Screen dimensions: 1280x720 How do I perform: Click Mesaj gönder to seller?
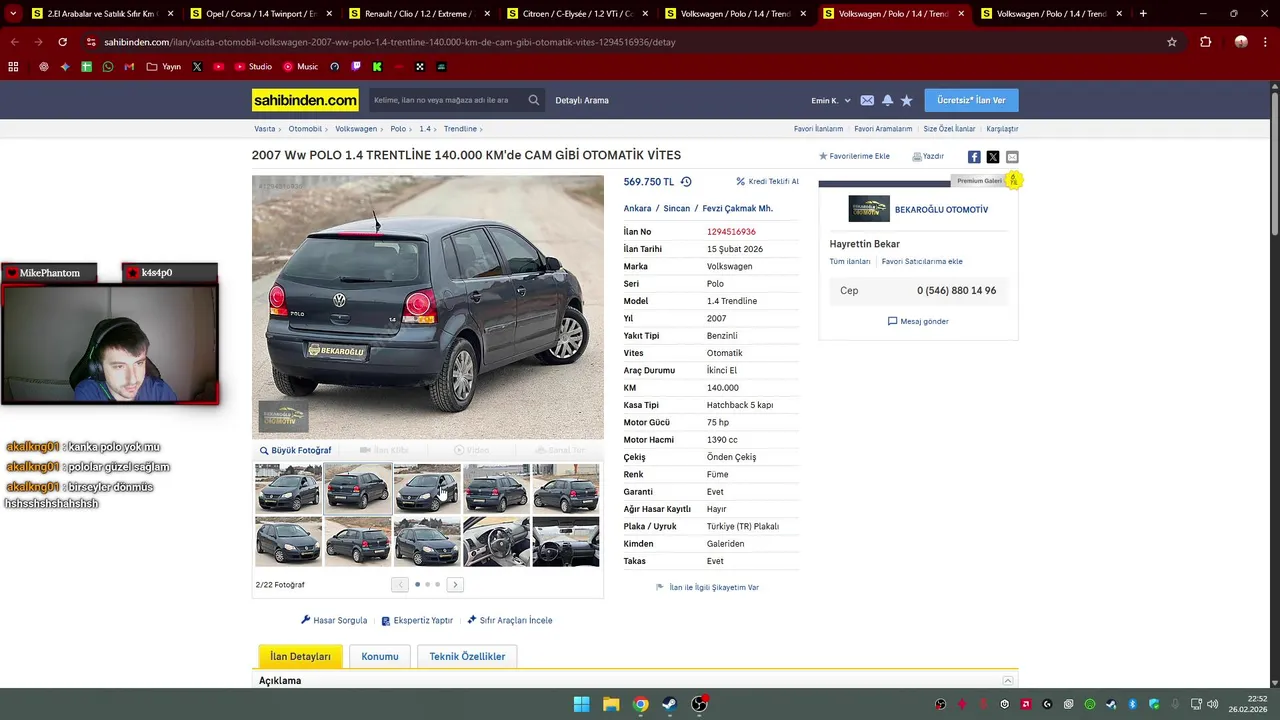coord(918,321)
